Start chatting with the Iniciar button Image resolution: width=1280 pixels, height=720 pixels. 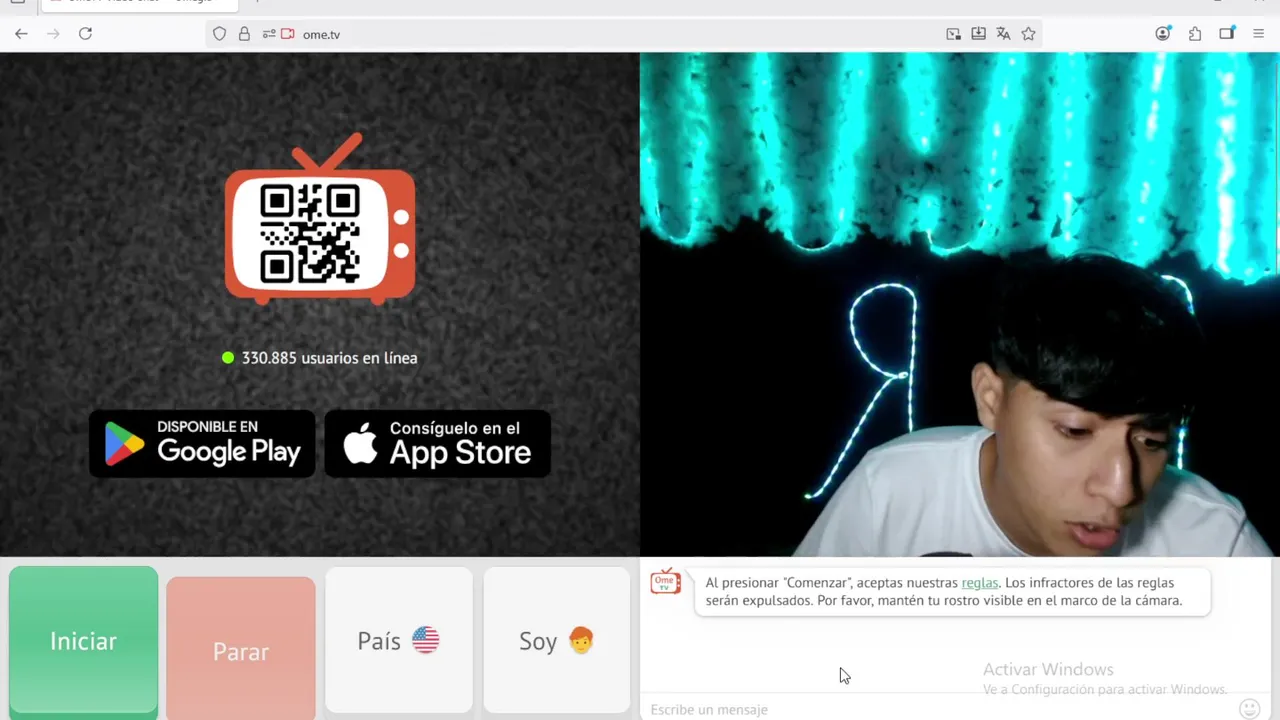tap(84, 642)
